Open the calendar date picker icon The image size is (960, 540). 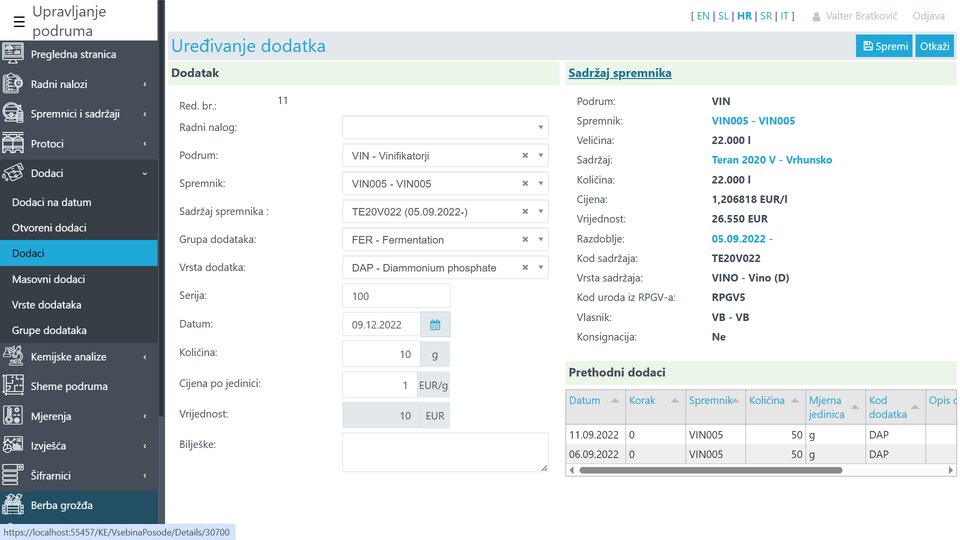[x=435, y=324]
